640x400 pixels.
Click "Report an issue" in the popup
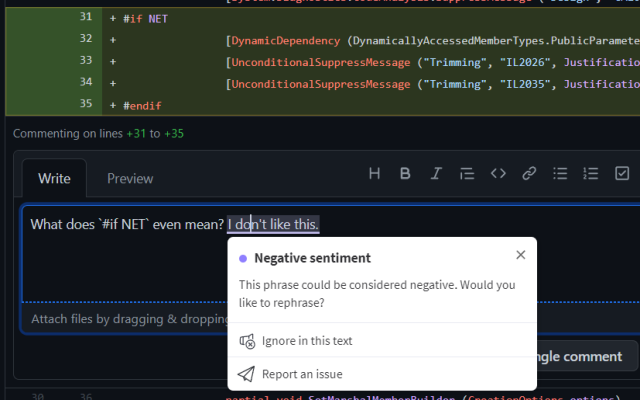(302, 374)
